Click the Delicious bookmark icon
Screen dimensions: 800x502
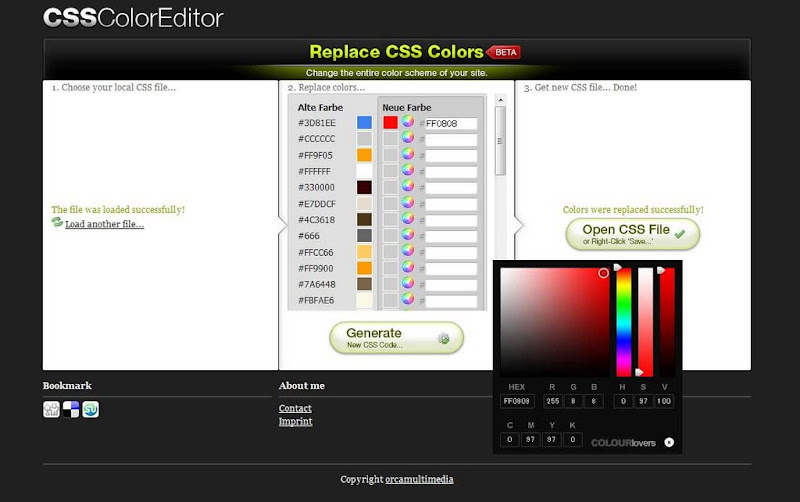click(71, 409)
